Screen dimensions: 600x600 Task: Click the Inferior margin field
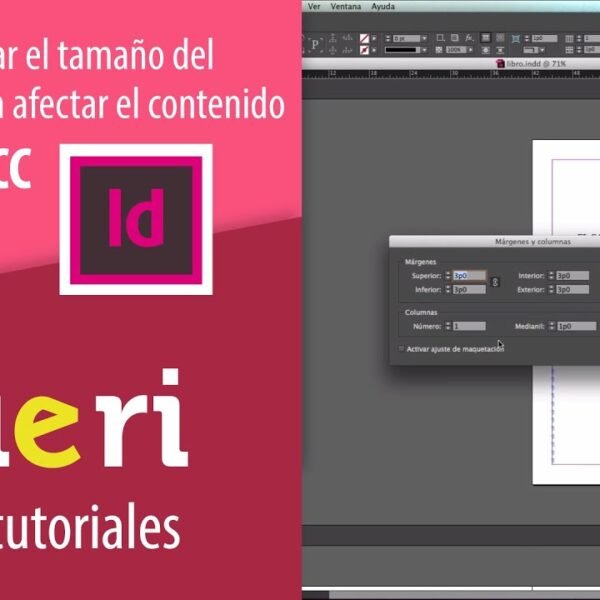tap(470, 290)
